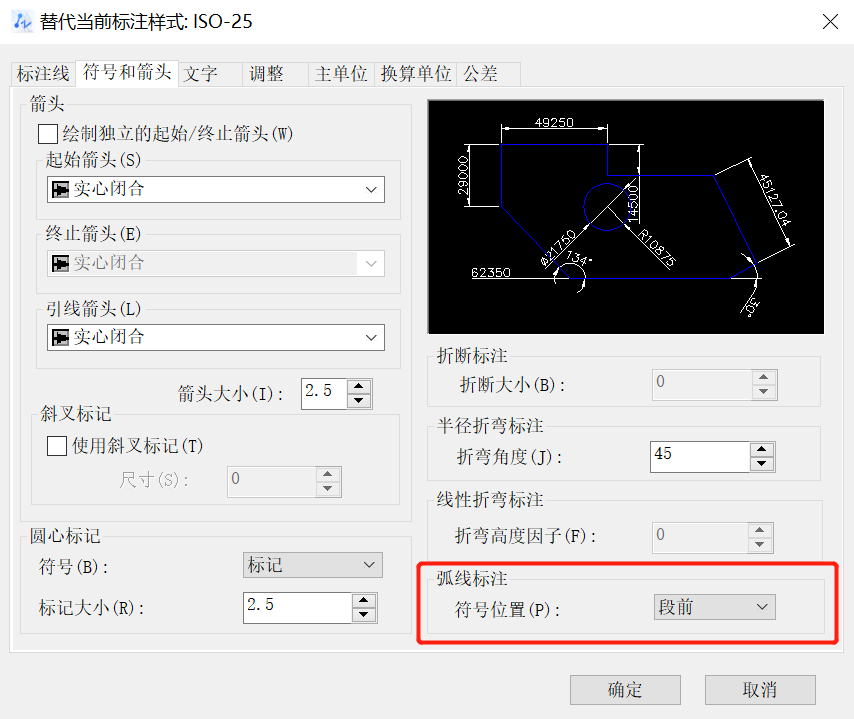The width and height of the screenshot is (854, 719).
Task: Click the solid arrow icon in 起始箭头
Action: coord(60,190)
